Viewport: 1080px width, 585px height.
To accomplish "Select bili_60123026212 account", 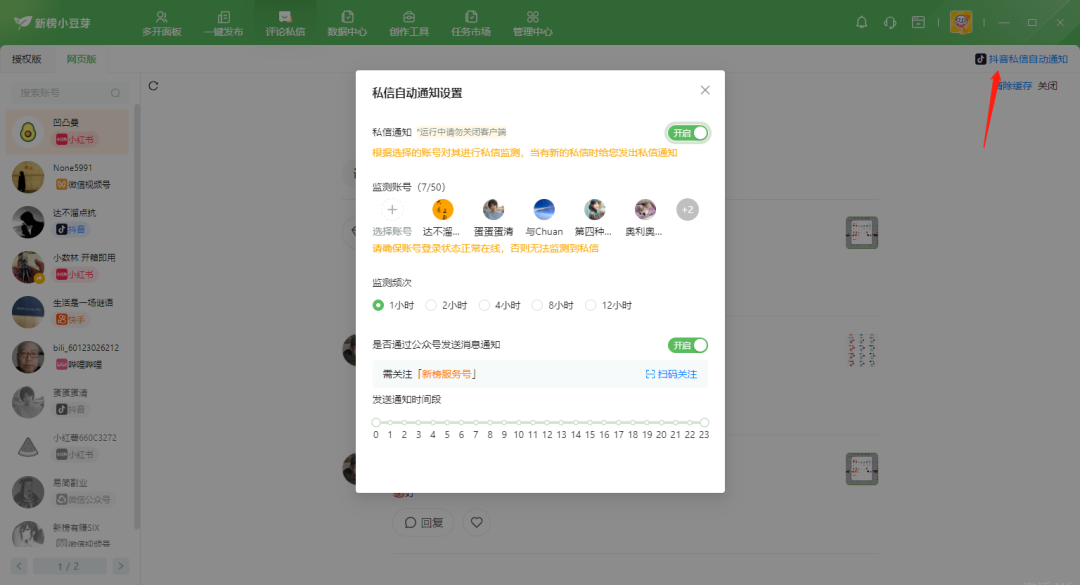I will click(68, 357).
